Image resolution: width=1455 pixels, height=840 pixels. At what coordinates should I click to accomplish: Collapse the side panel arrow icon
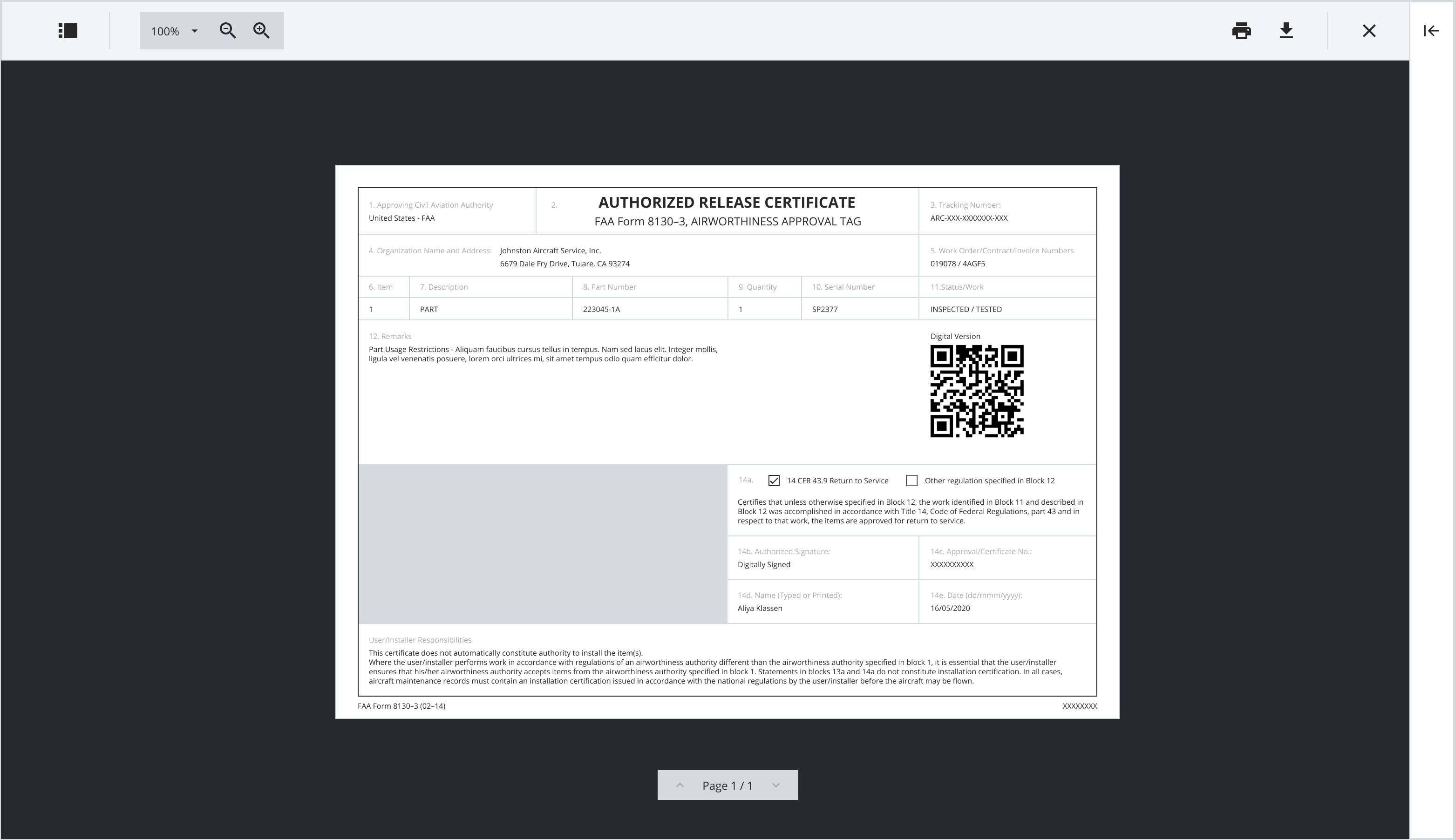pyautogui.click(x=1431, y=31)
